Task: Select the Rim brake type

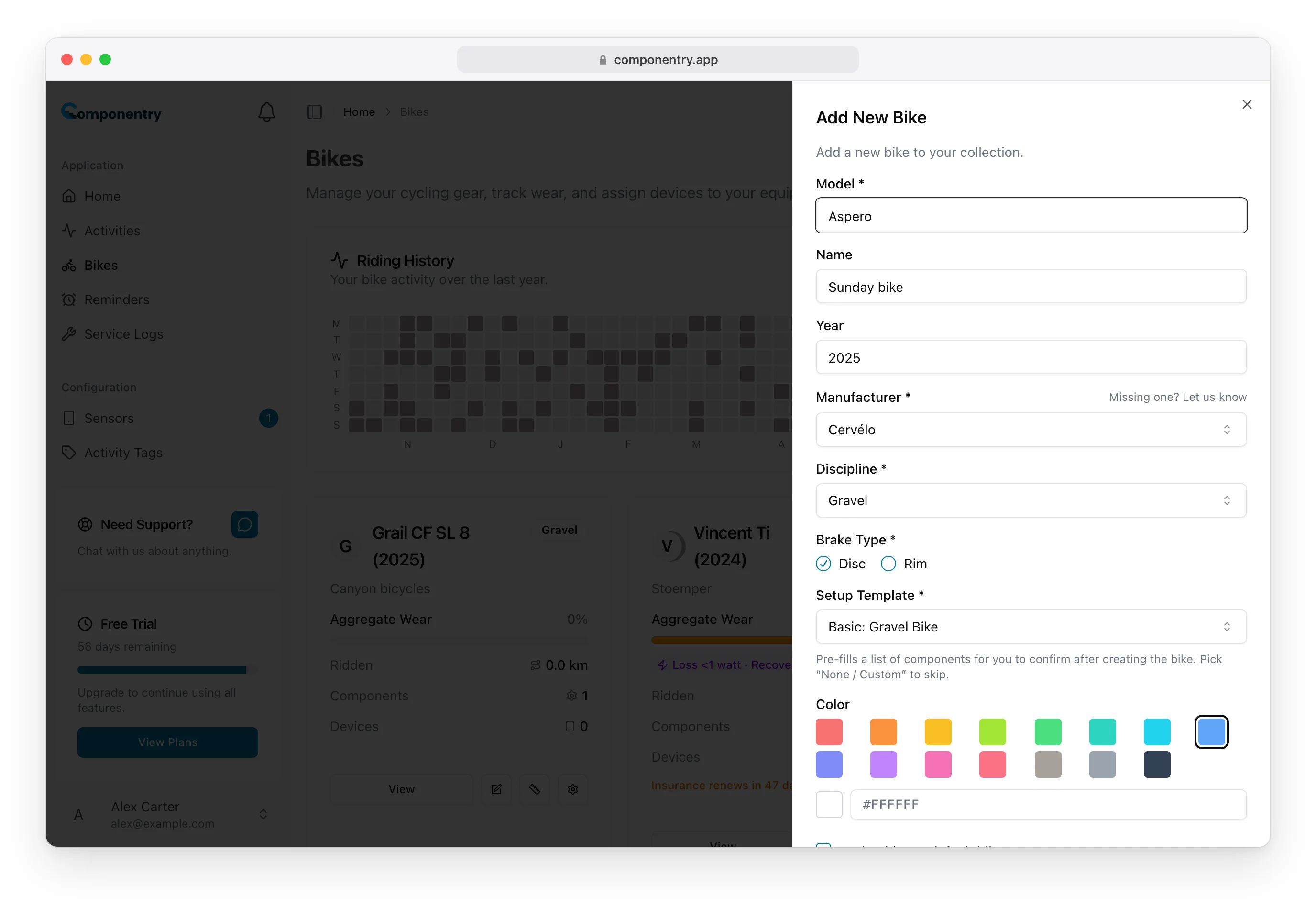Action: point(888,564)
